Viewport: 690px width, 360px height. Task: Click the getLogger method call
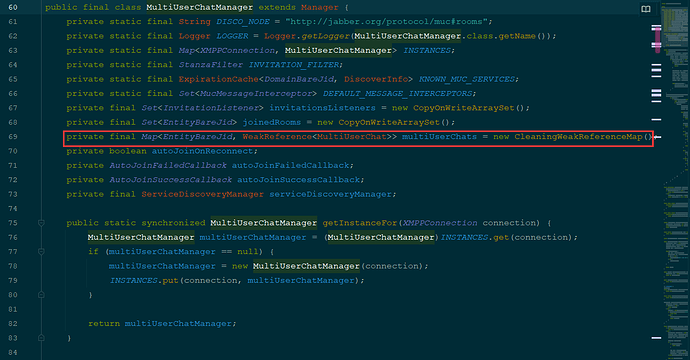pos(325,36)
